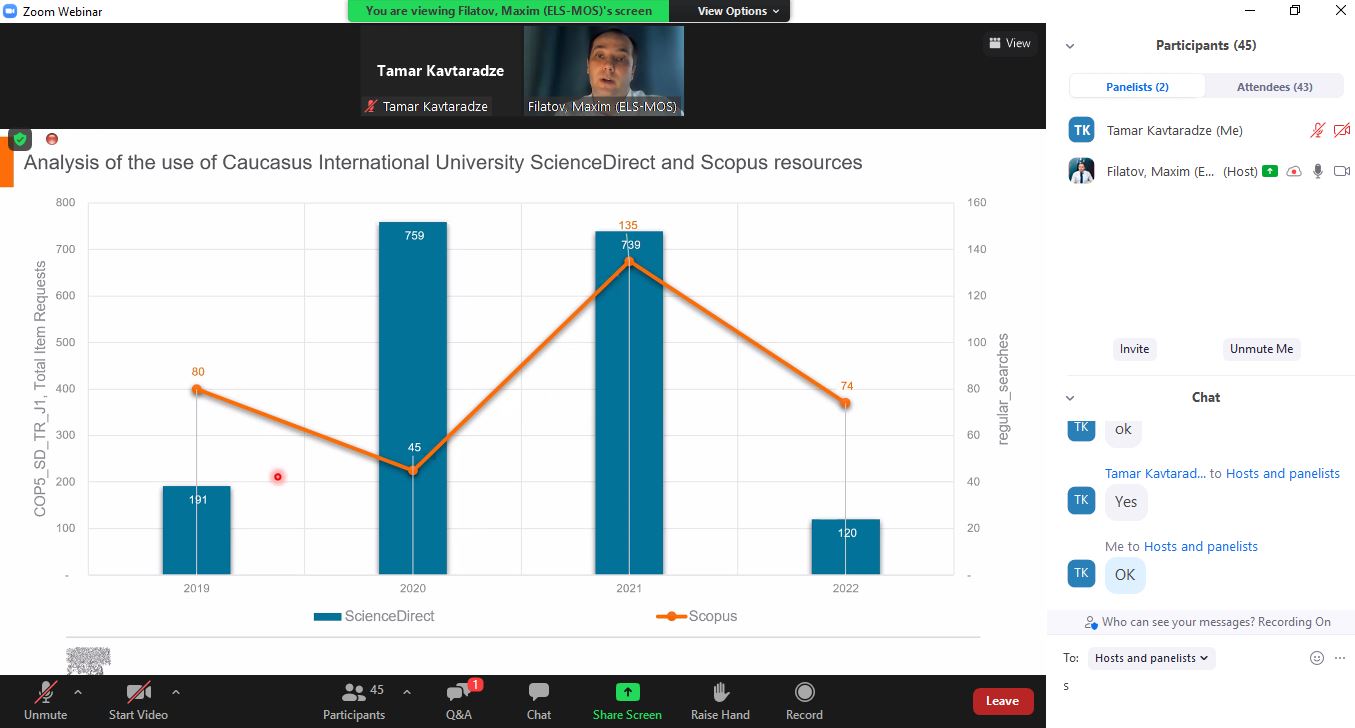
Task: Click the Zoom Webinar logo in title bar
Action: pyautogui.click(x=10, y=11)
